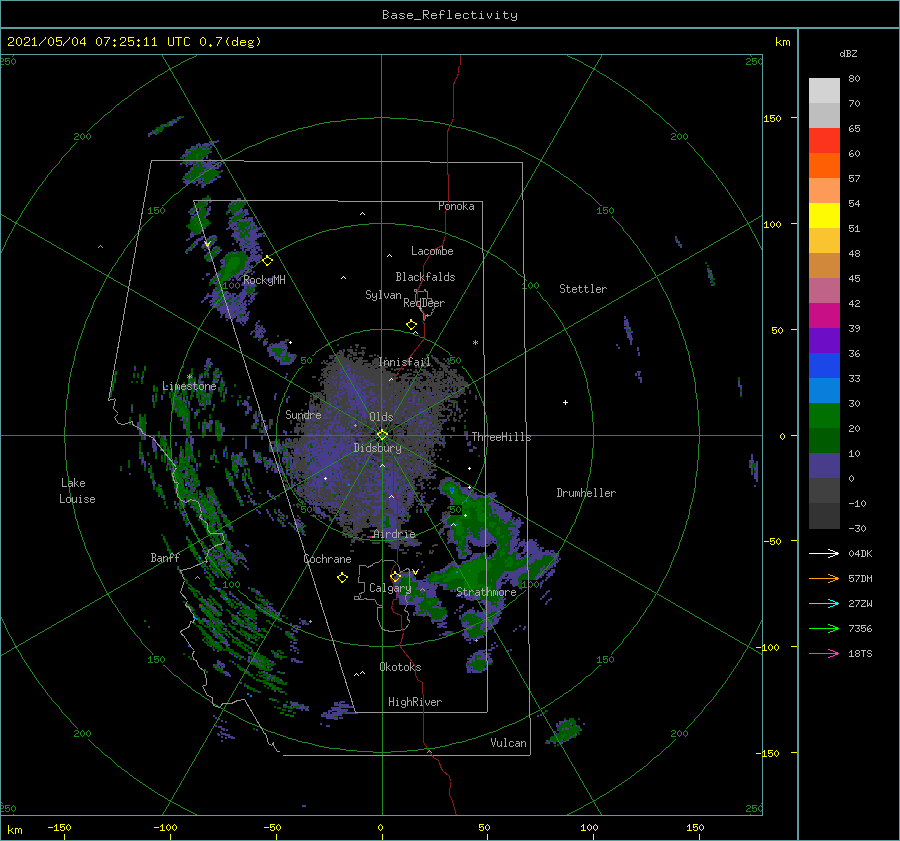Click the Cochrane town label
Screen dimensions: 900x841
point(327,559)
